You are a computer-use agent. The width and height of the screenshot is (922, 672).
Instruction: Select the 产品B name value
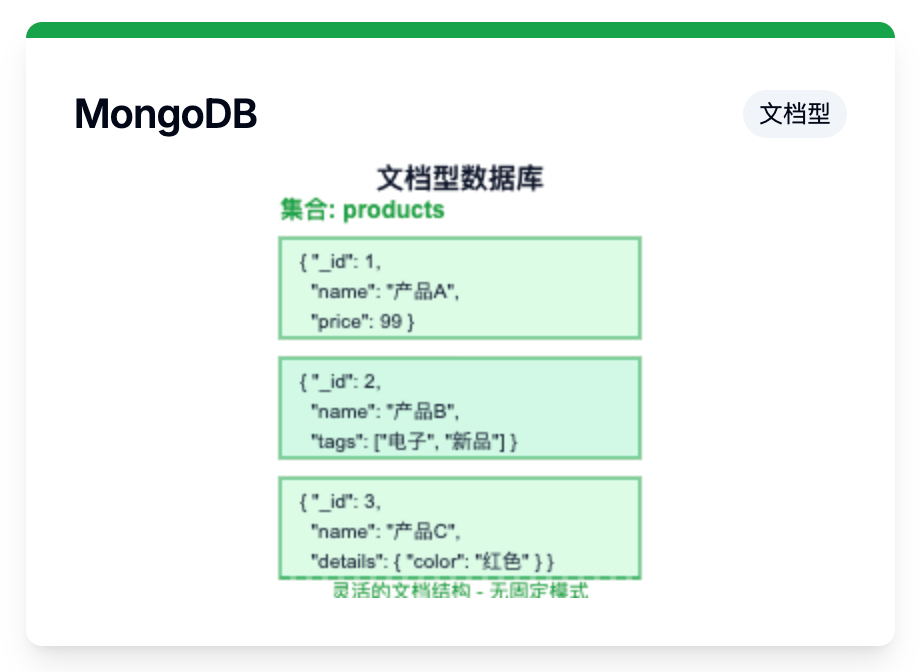[424, 412]
